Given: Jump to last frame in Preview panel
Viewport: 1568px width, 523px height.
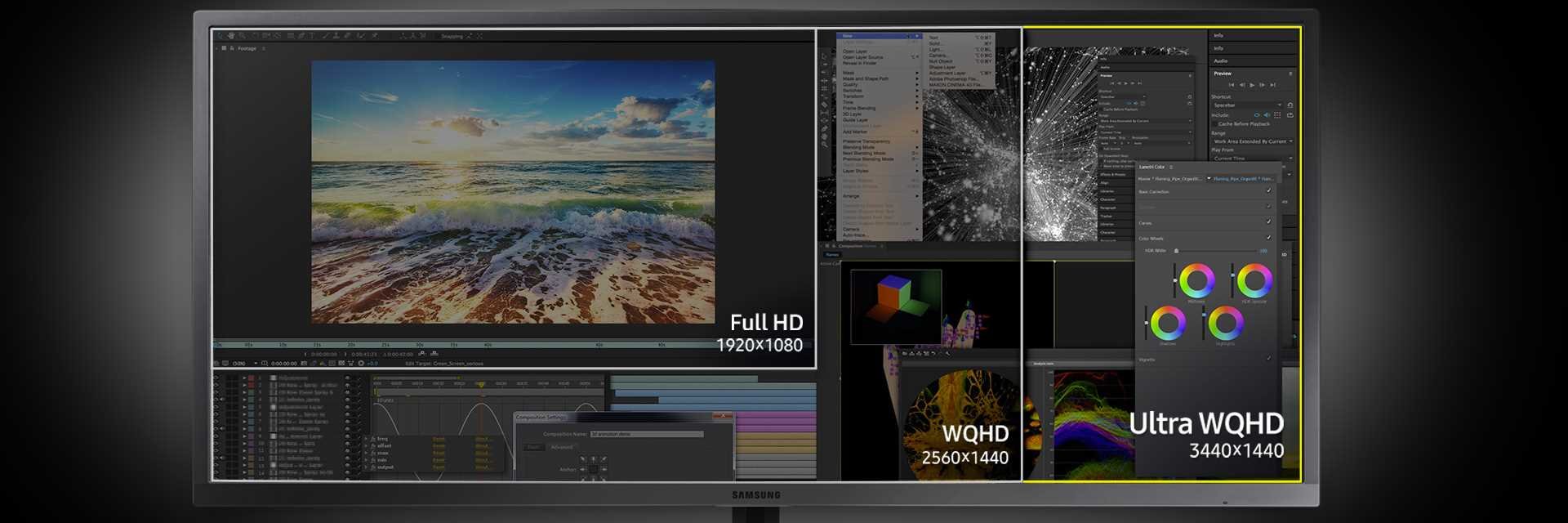Looking at the screenshot, I should click(x=1272, y=85).
